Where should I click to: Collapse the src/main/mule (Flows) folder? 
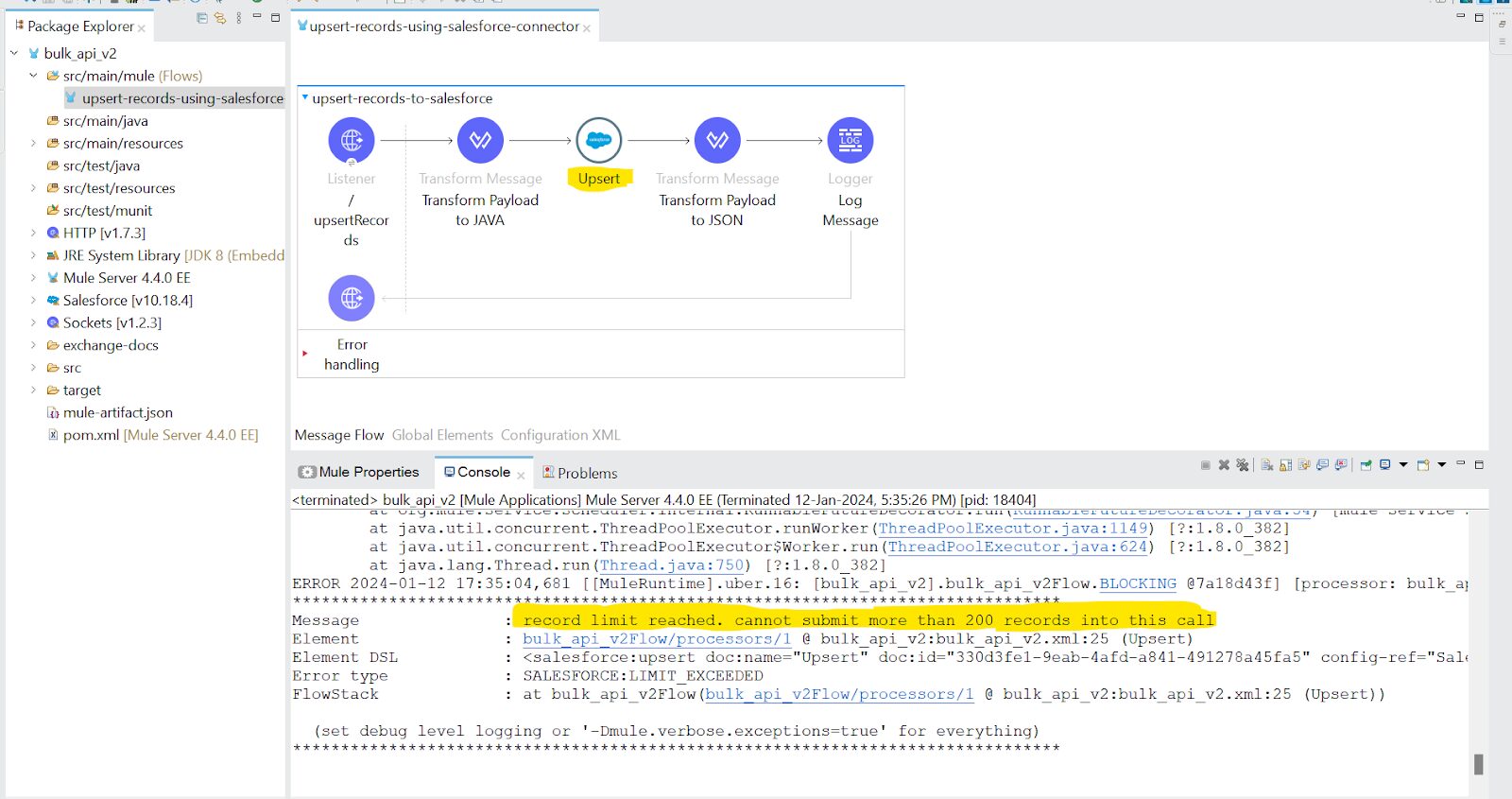coord(33,76)
